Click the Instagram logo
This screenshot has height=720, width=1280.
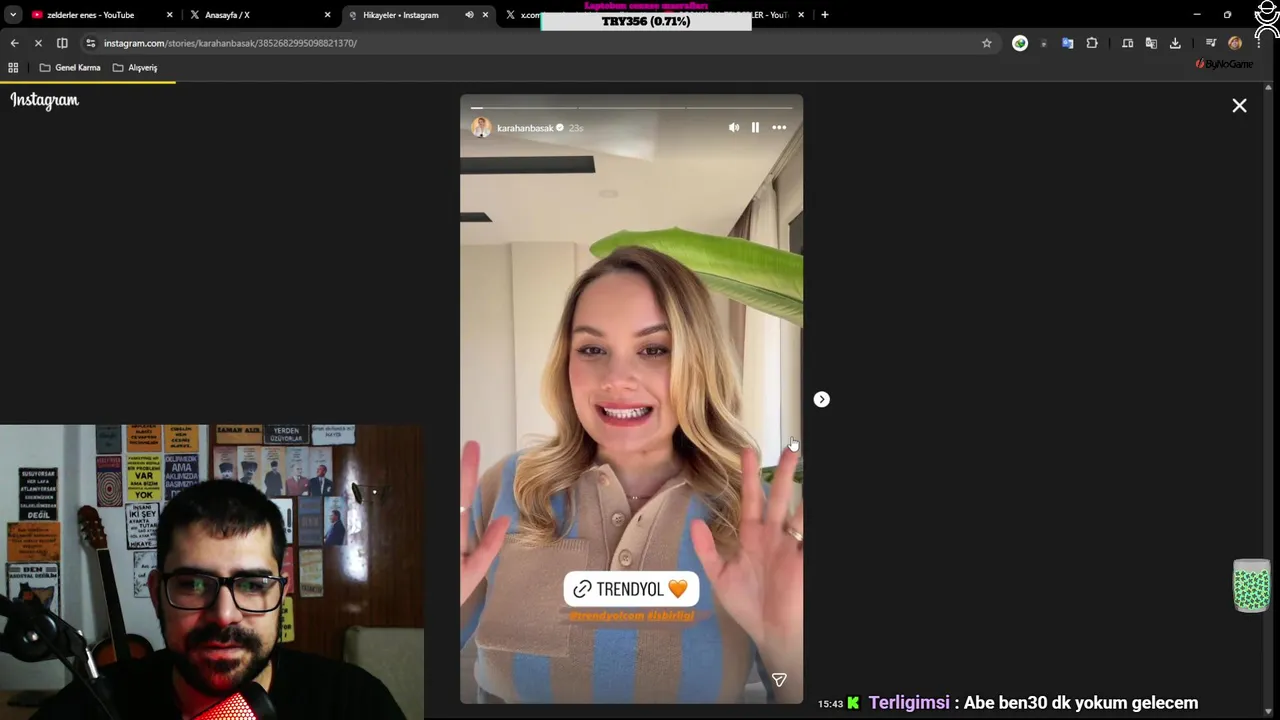pyautogui.click(x=44, y=100)
